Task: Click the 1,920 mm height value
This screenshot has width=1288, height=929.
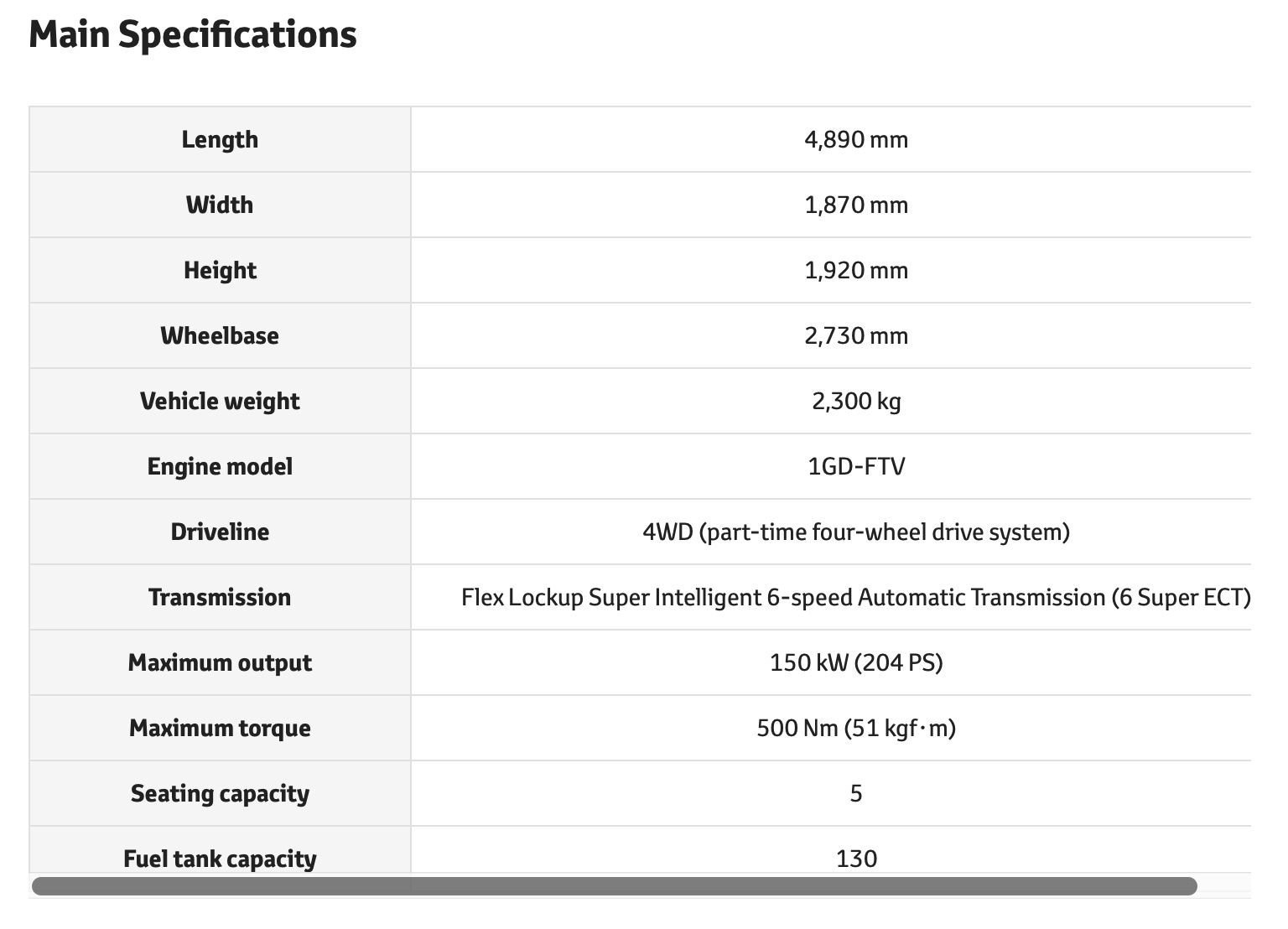Action: [x=855, y=270]
